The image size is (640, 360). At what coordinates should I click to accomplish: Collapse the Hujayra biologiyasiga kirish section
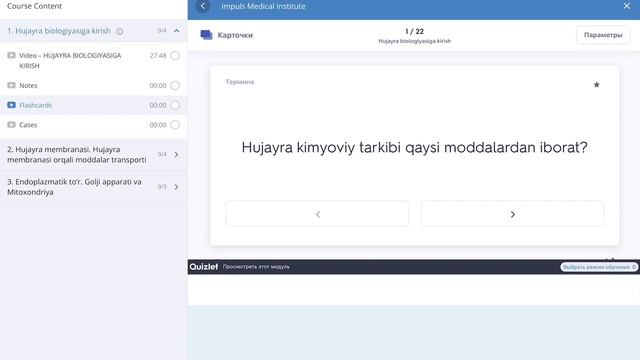[x=176, y=31]
